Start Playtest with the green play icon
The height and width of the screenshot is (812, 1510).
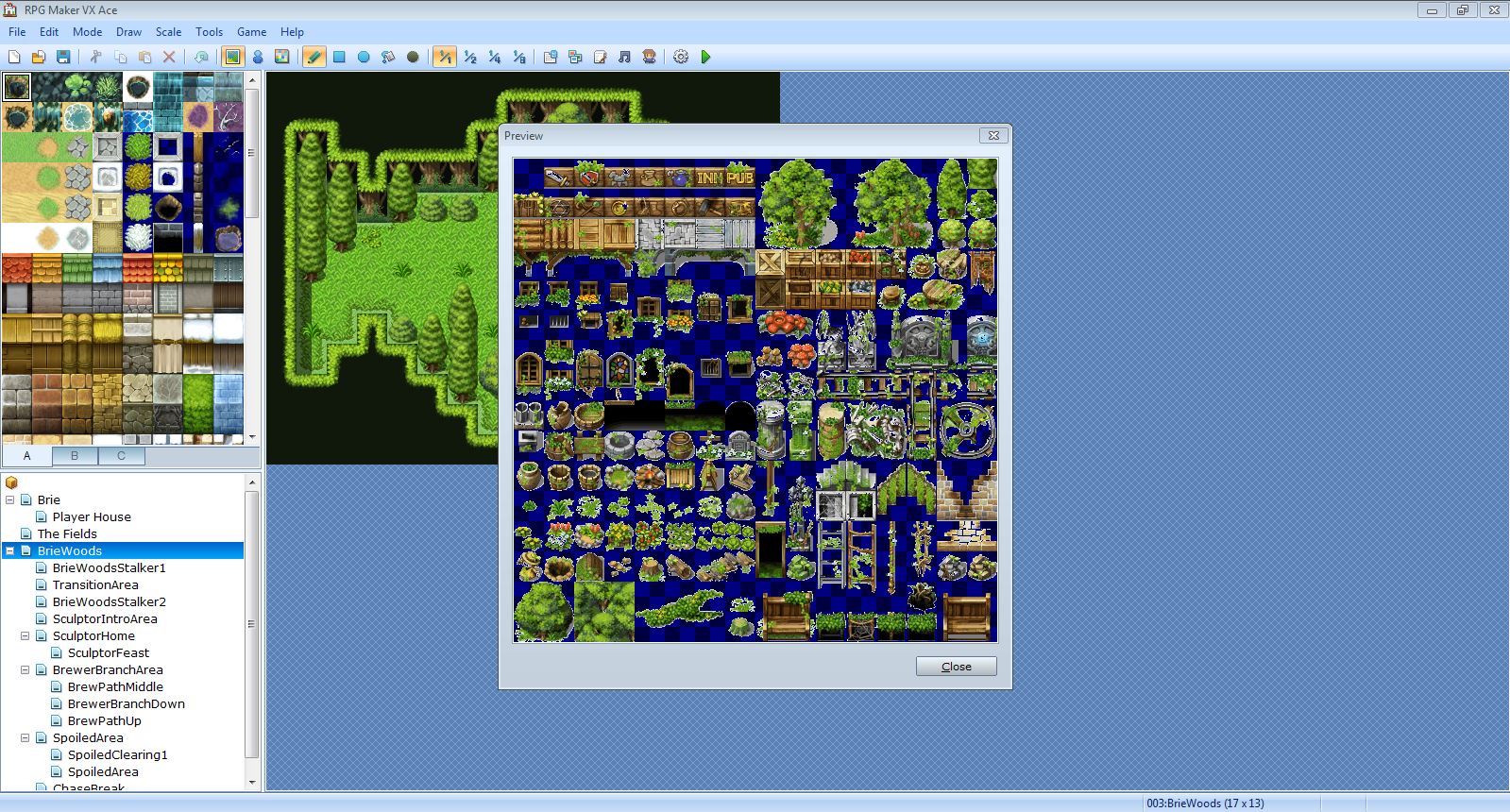click(x=705, y=57)
